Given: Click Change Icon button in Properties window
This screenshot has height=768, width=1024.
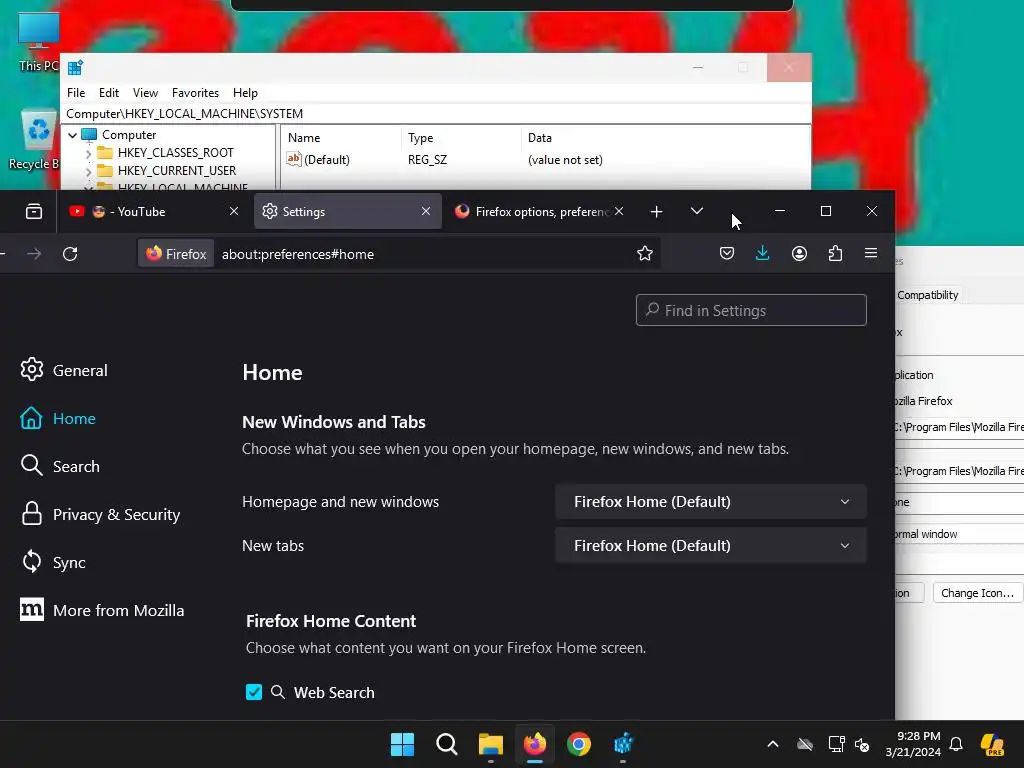Looking at the screenshot, I should [x=978, y=593].
